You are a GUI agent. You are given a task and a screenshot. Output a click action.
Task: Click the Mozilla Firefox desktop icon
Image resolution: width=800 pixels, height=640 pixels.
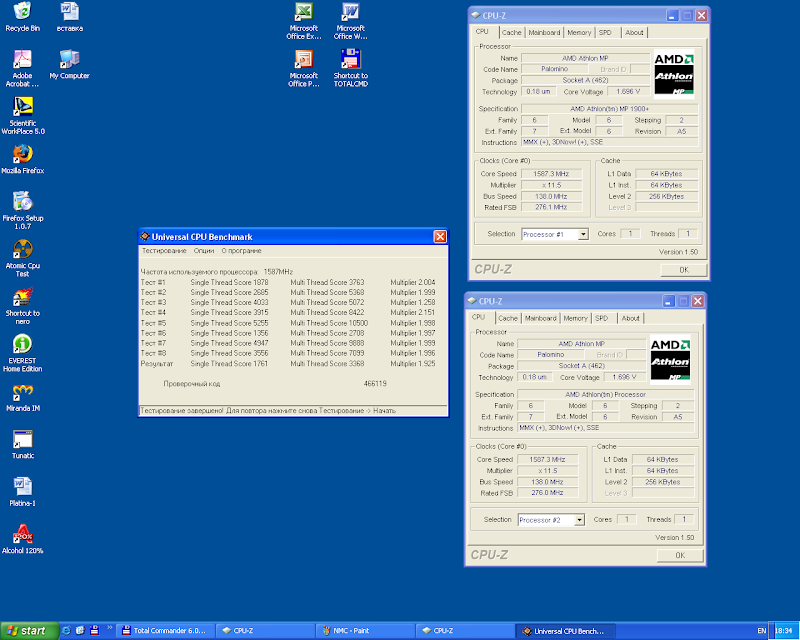click(23, 159)
